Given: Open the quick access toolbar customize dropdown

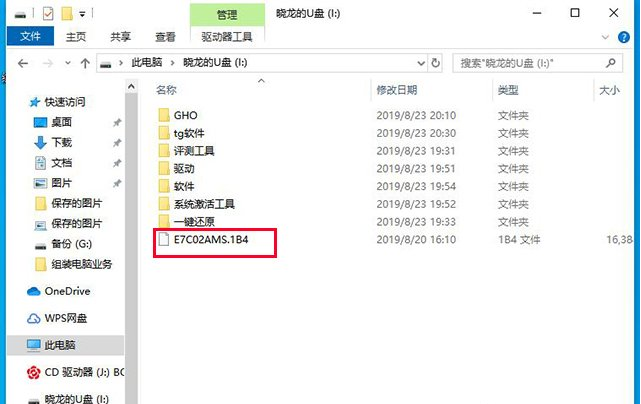Looking at the screenshot, I should coord(82,14).
